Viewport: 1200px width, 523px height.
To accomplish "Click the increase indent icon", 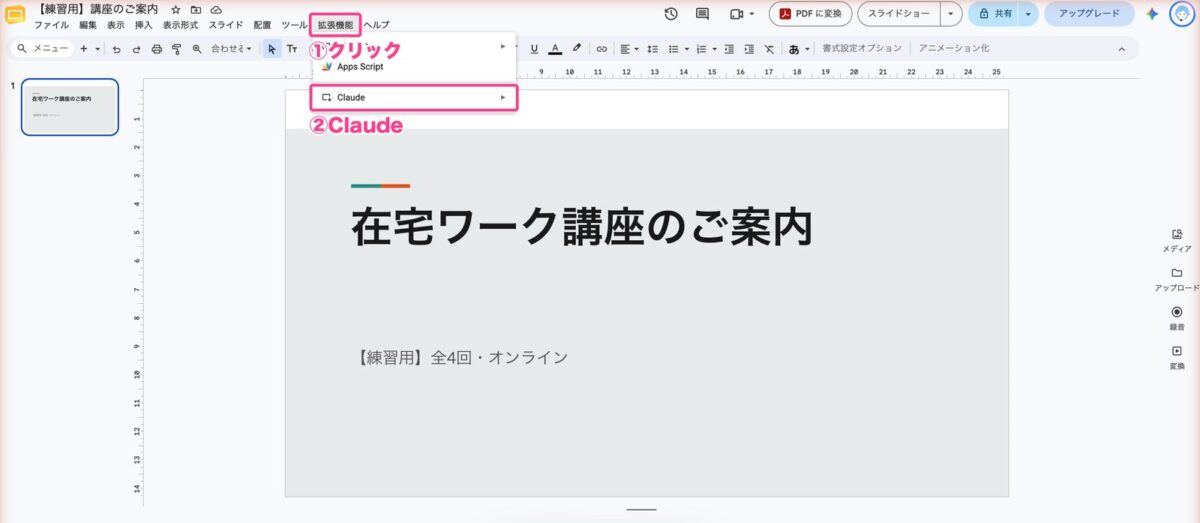I will 748,48.
